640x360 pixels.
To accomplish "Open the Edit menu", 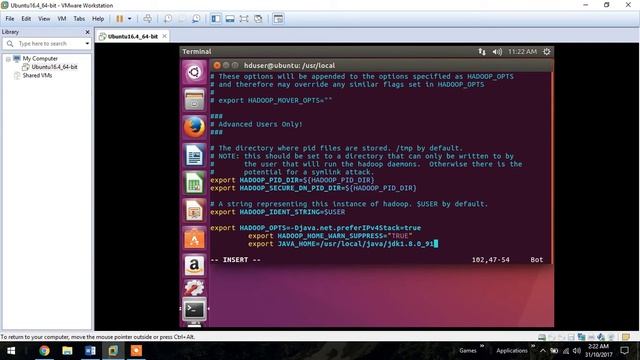I will pos(26,19).
